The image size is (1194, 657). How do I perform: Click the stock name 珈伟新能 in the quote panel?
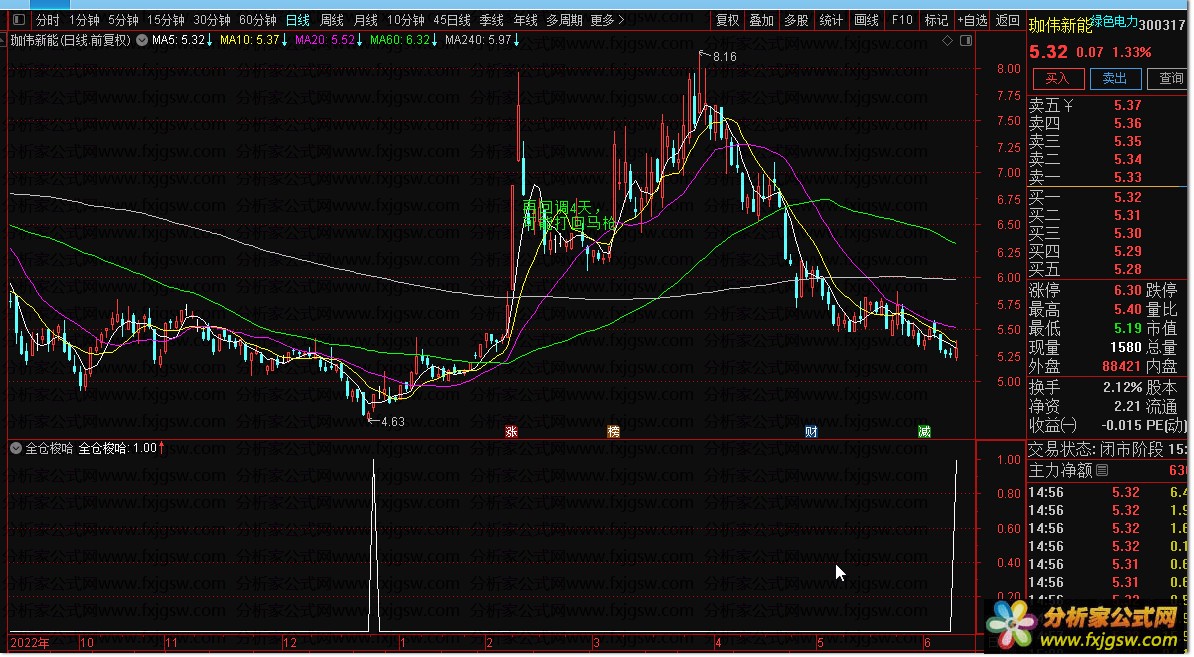point(1060,26)
